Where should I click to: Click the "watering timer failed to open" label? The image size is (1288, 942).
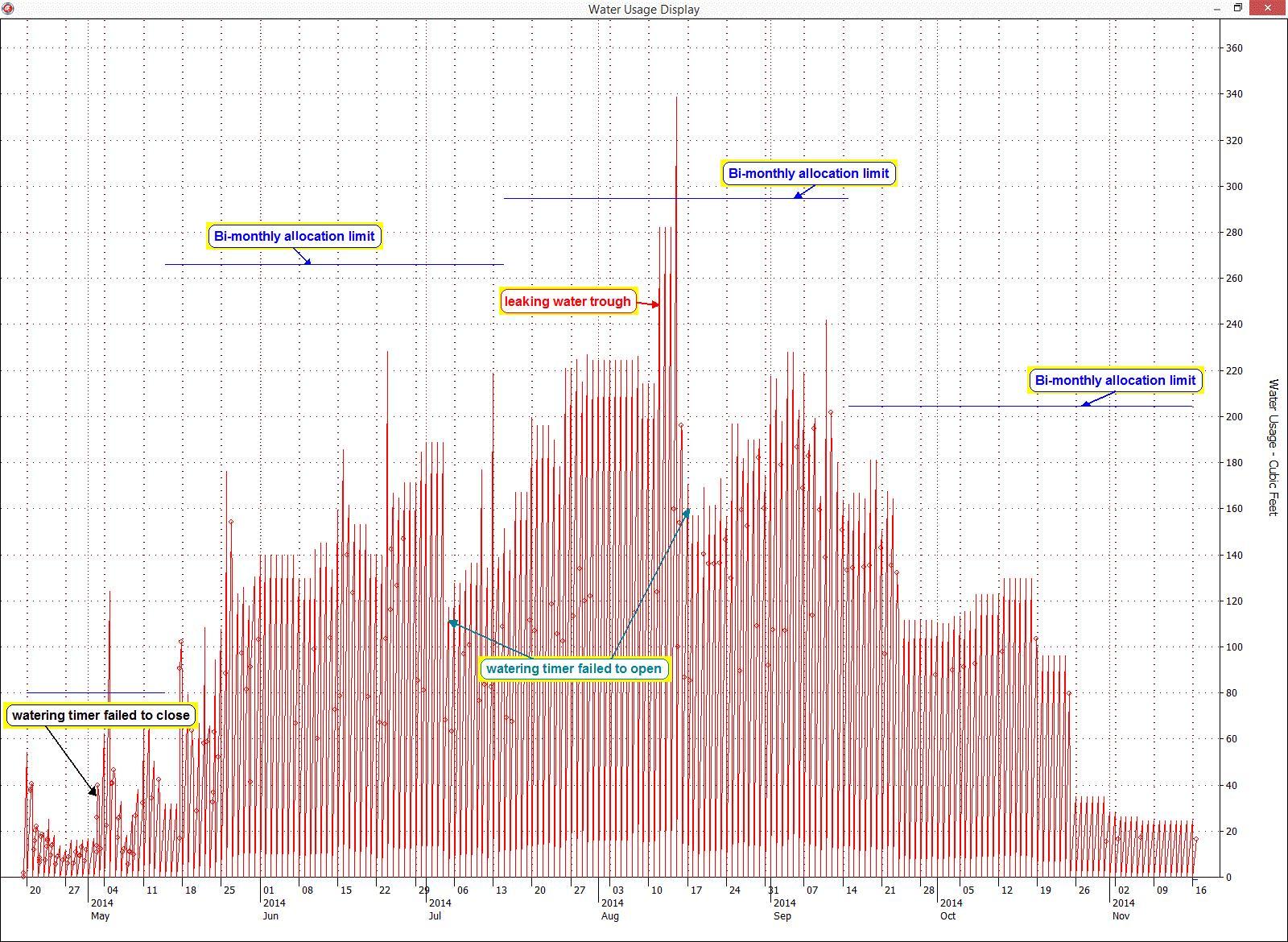click(x=573, y=669)
